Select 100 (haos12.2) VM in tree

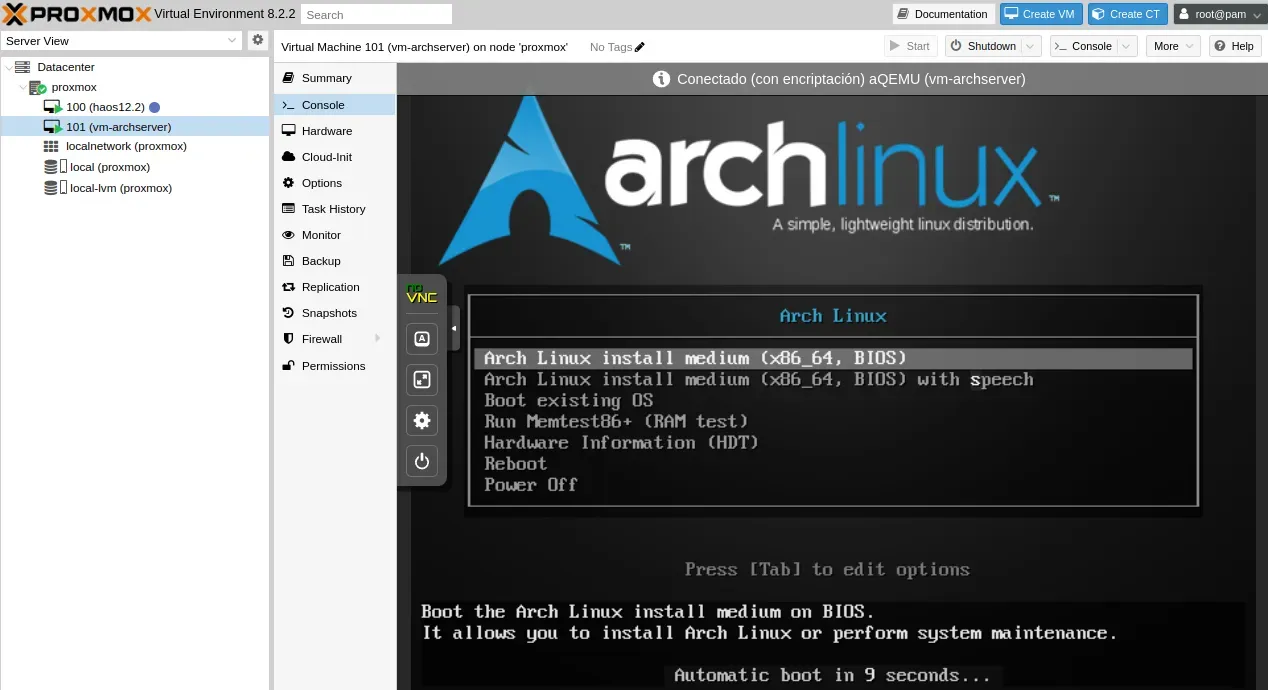click(105, 107)
